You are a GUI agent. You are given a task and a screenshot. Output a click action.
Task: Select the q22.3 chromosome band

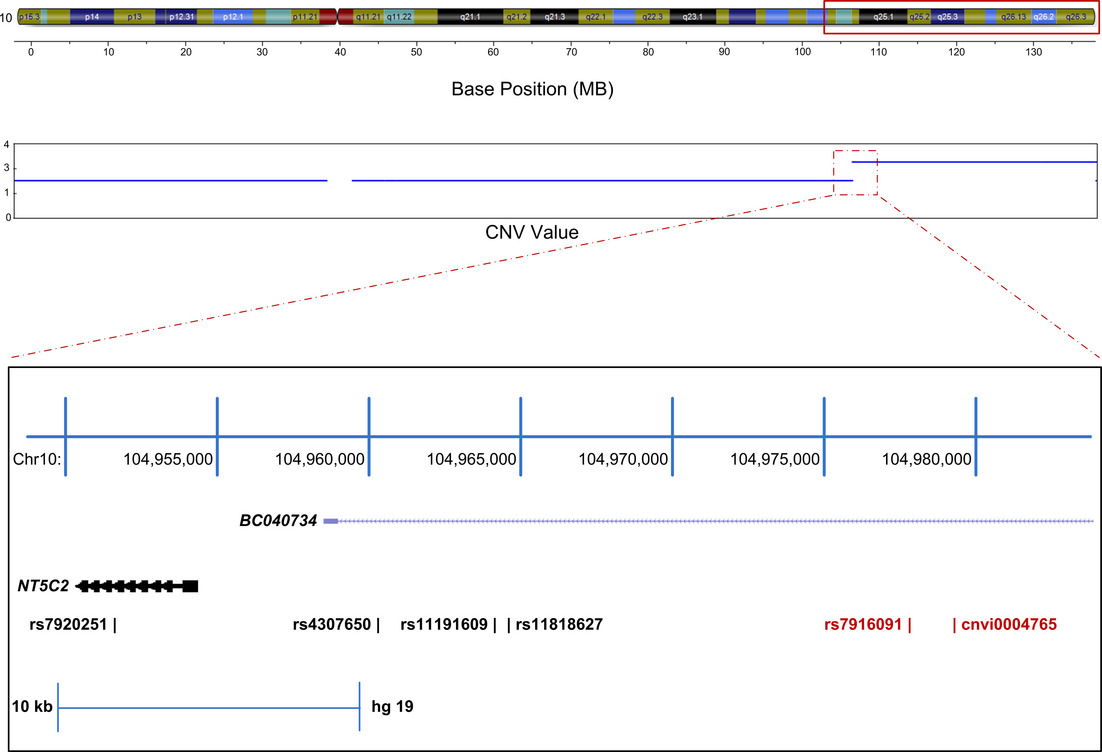tap(652, 17)
